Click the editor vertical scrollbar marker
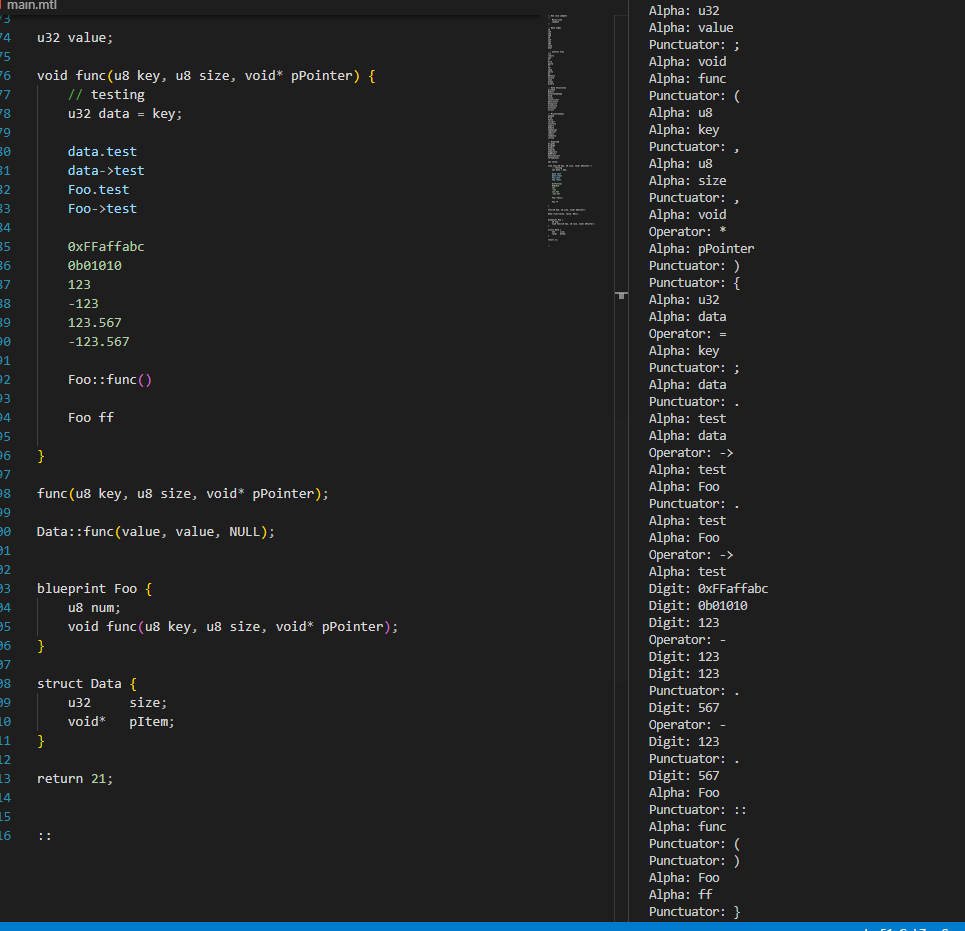 pos(621,295)
